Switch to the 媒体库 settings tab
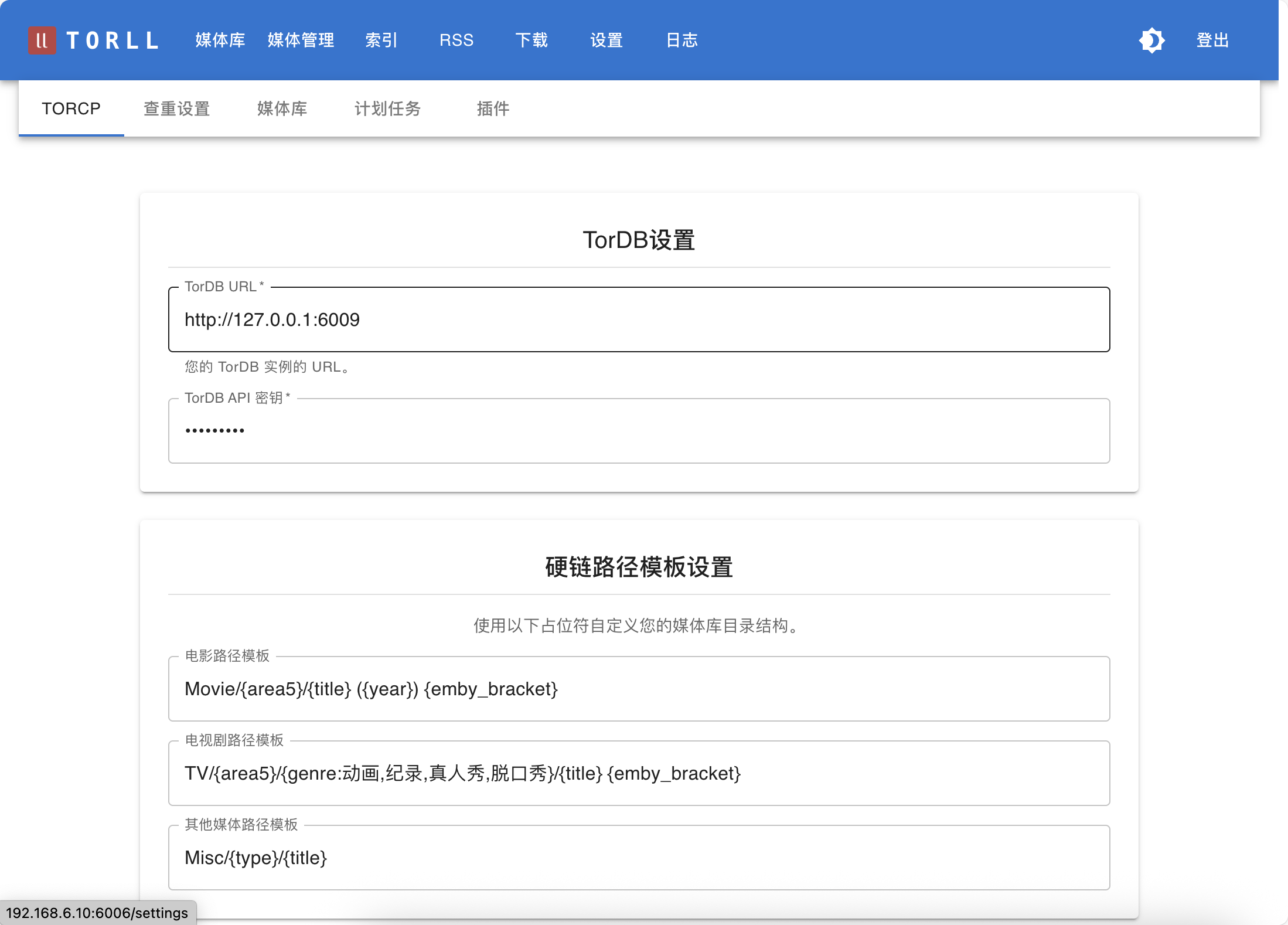 pyautogui.click(x=282, y=108)
